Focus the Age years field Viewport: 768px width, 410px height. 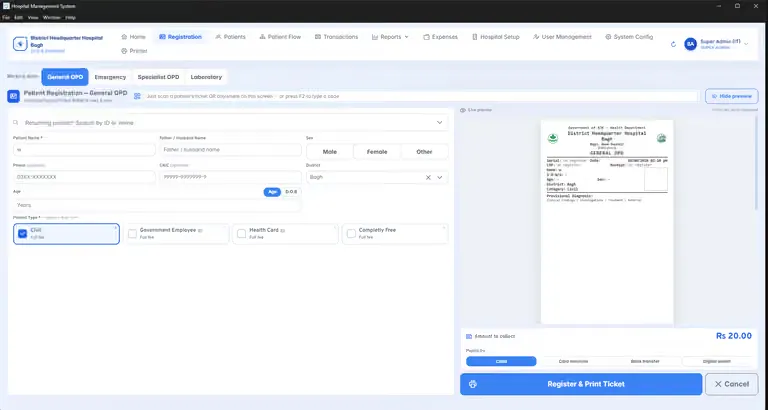157,205
